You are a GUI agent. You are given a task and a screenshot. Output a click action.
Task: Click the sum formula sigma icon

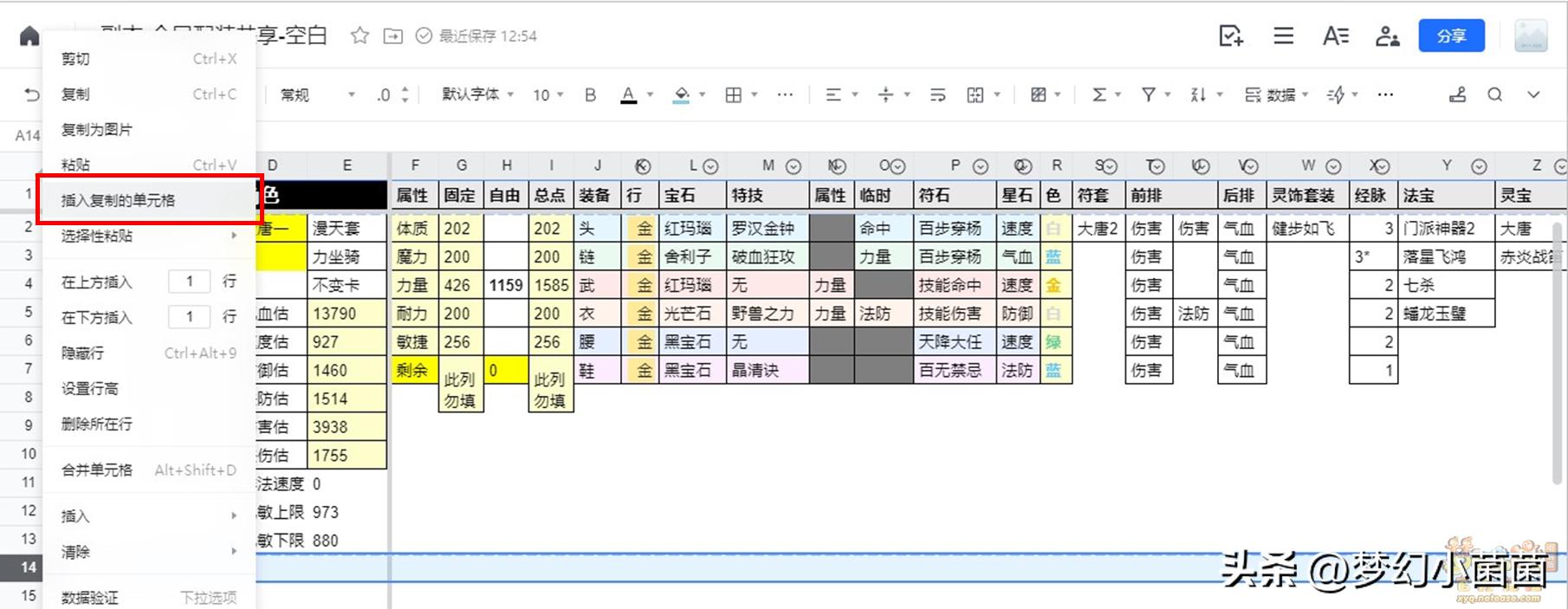coord(1098,94)
